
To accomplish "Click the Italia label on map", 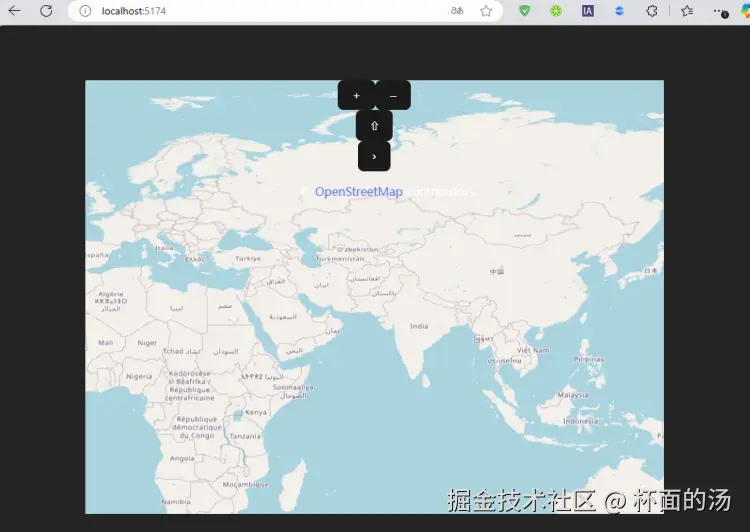I will [x=165, y=248].
